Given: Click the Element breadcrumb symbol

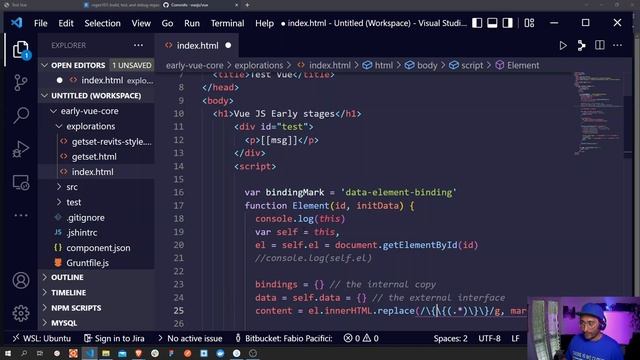Looking at the screenshot, I should 518,65.
